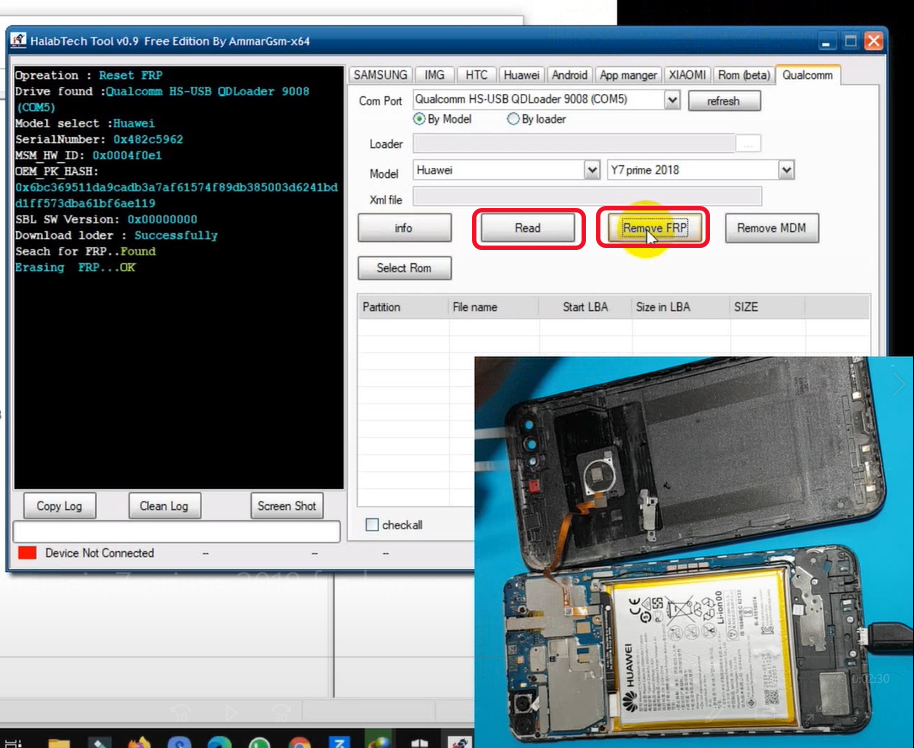
Task: Click the disassembled Huawei phone video overlay
Action: coord(694,552)
